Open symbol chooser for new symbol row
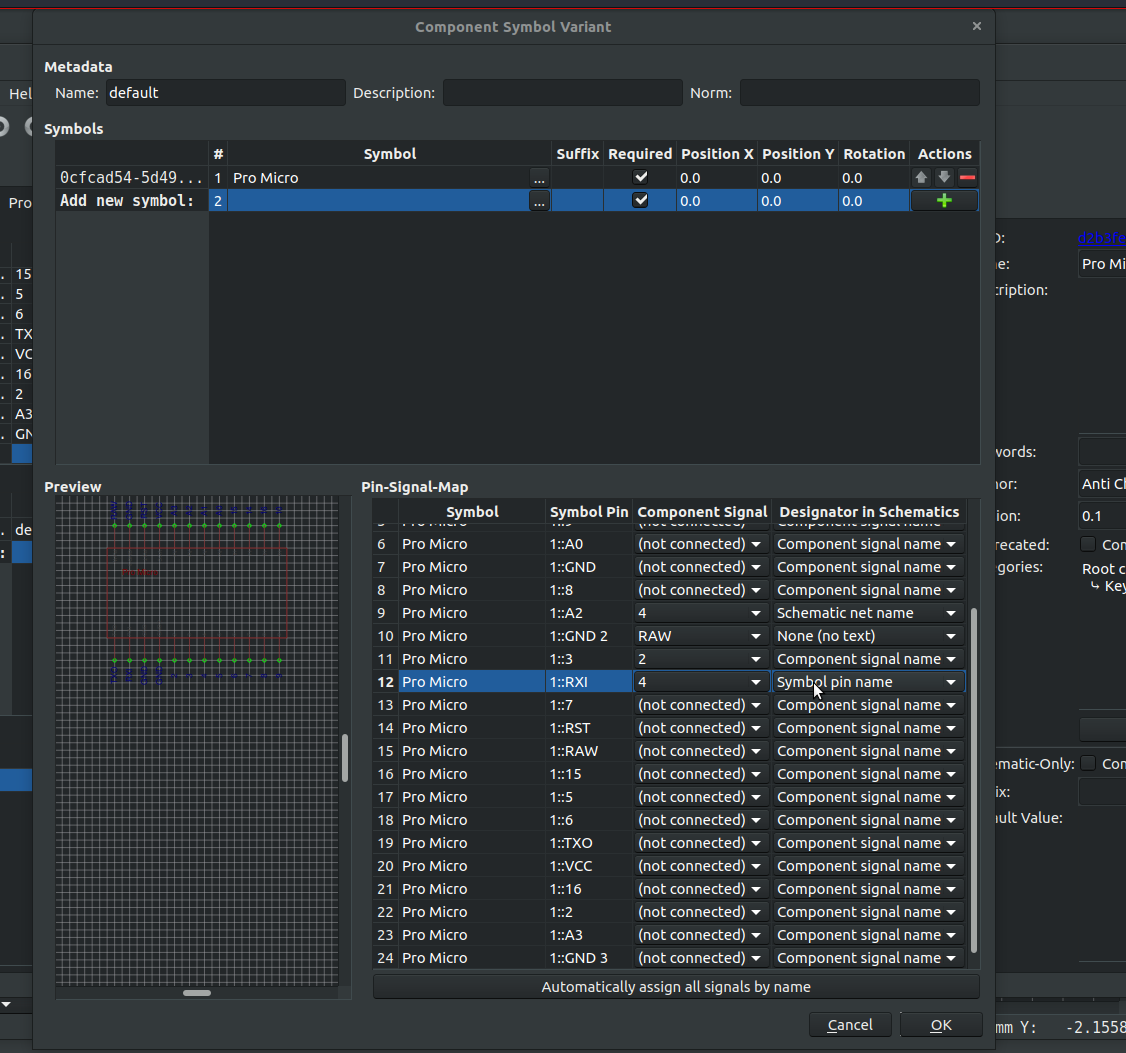Image resolution: width=1126 pixels, height=1053 pixels. pos(539,201)
